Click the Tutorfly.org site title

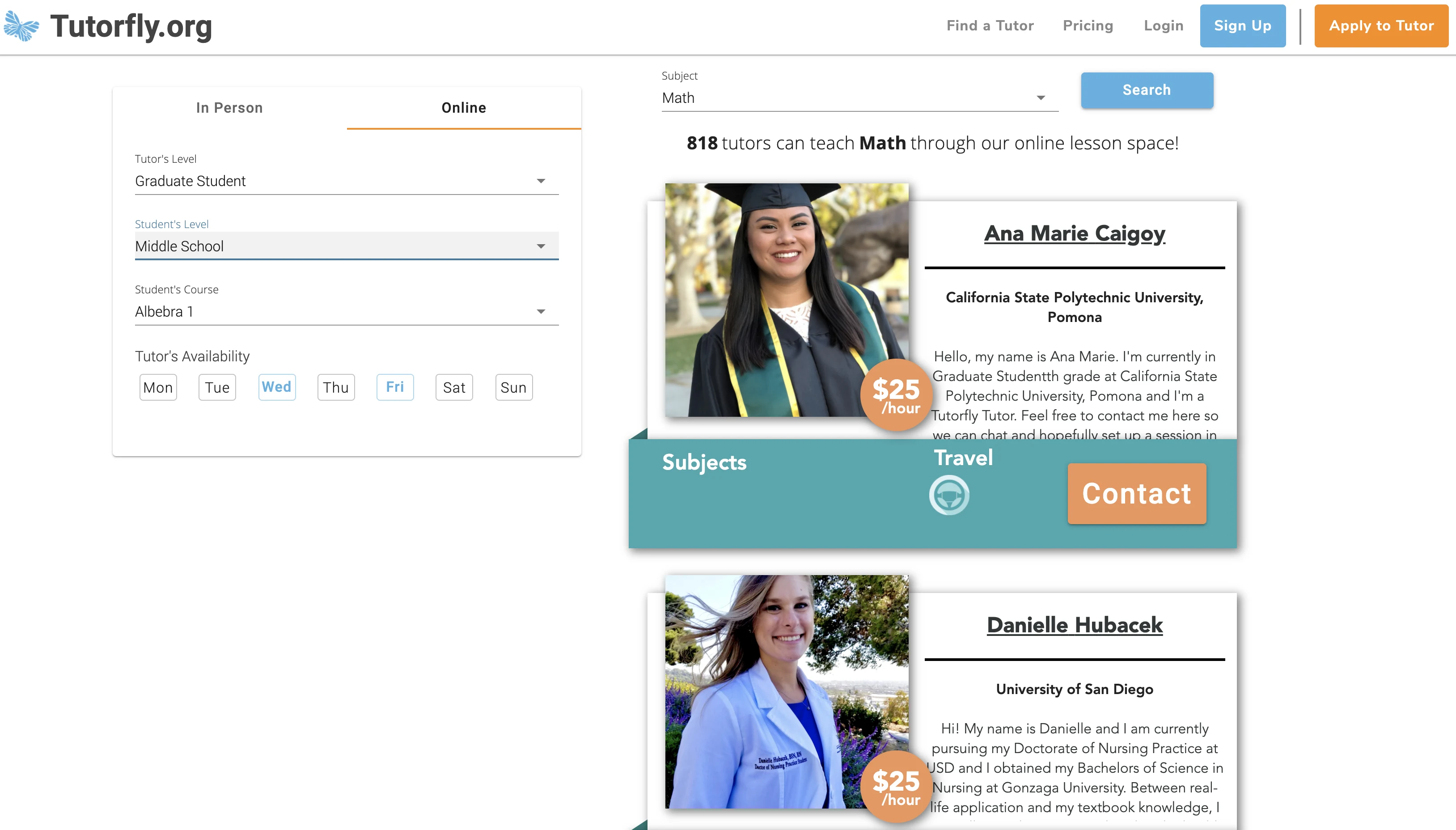point(131,26)
